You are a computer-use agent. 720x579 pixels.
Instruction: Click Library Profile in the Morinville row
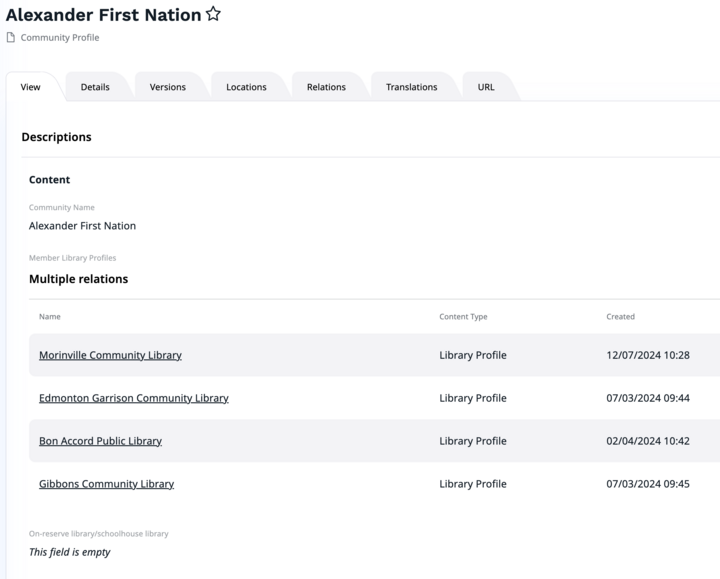coord(472,355)
